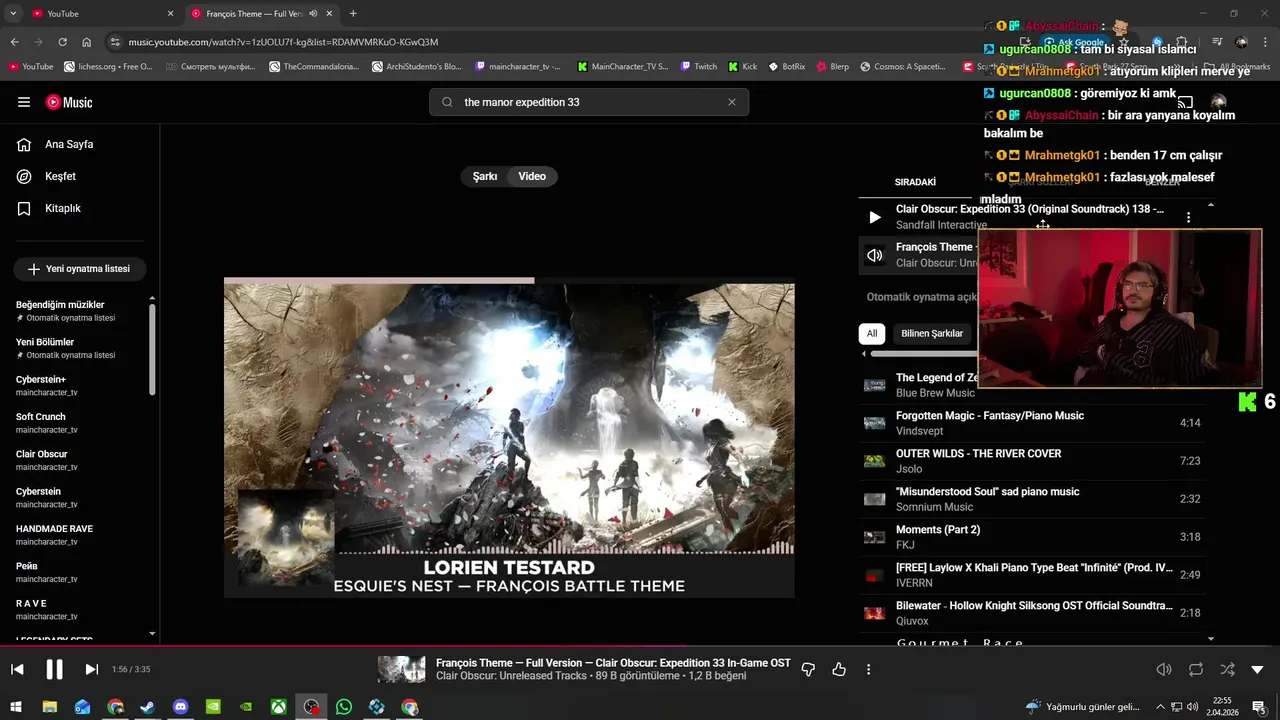Open tab search dropdown
Viewport: 1280px width, 720px height.
click(x=12, y=13)
